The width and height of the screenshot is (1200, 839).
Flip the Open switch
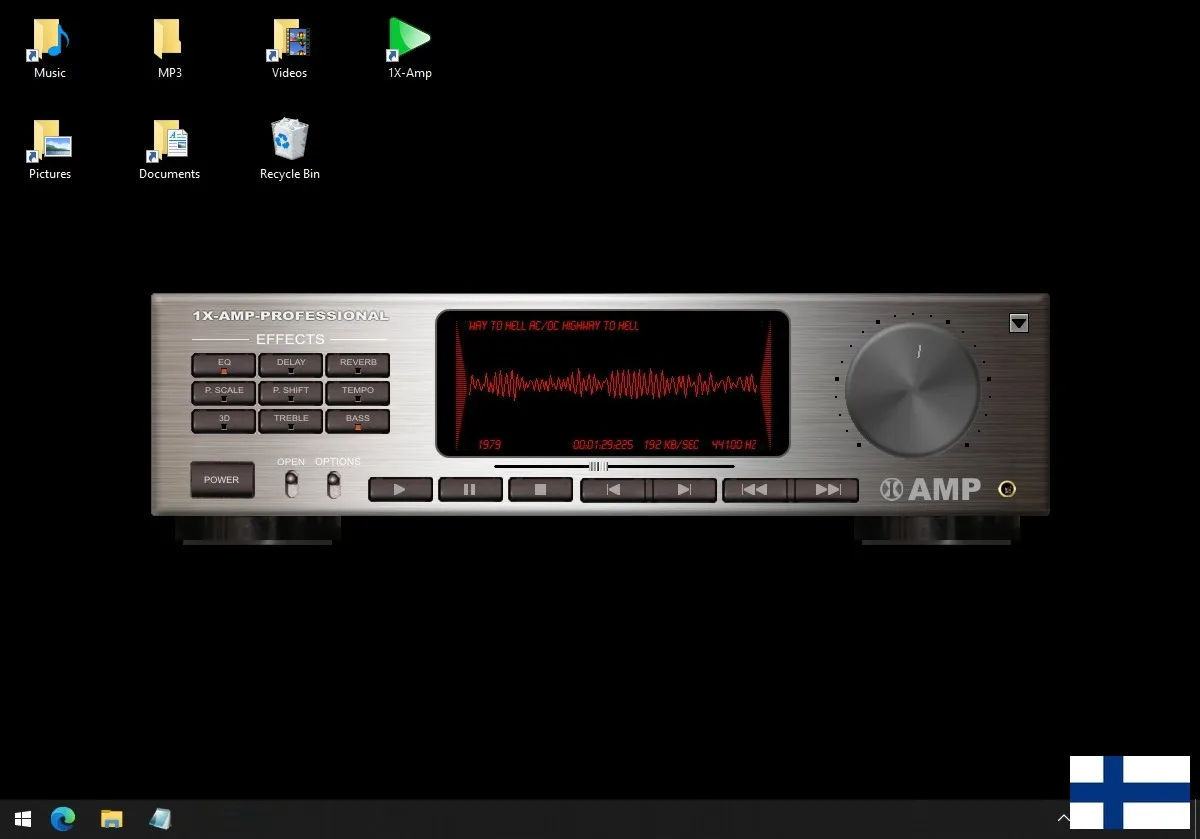click(x=291, y=485)
